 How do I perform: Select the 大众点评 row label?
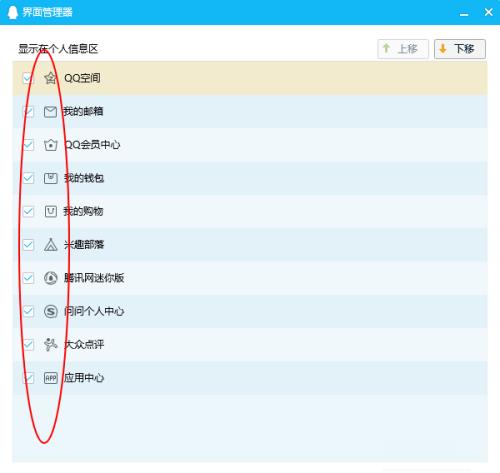pyautogui.click(x=84, y=344)
